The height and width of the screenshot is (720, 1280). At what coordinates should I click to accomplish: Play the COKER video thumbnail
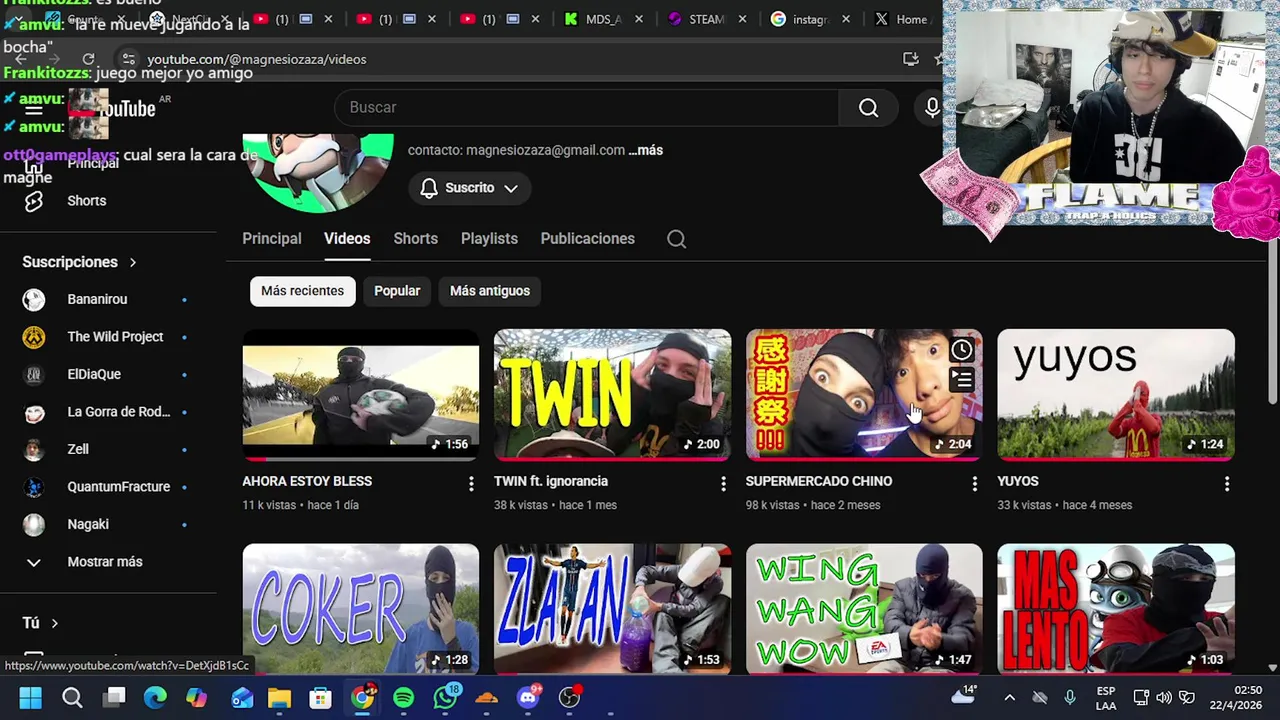[x=361, y=608]
